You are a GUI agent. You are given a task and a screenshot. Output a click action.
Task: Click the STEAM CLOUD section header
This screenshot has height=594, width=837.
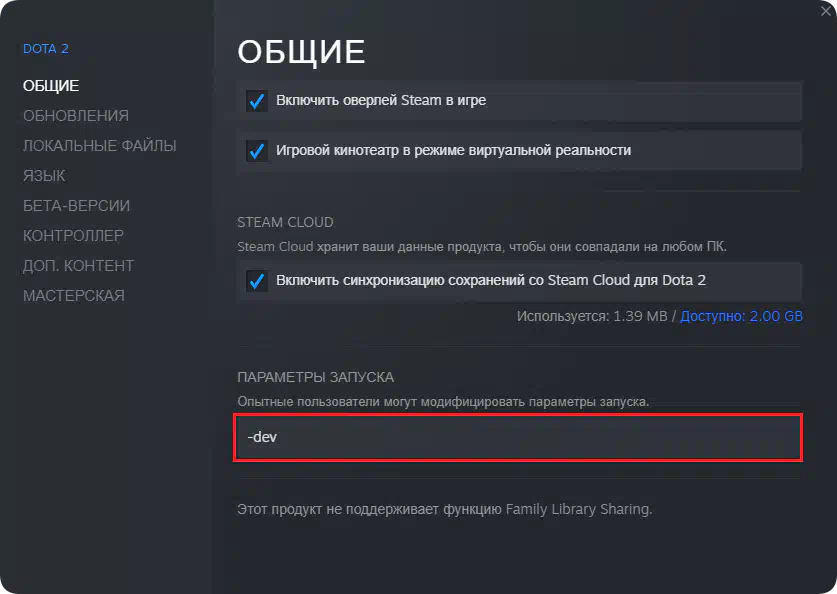click(285, 222)
